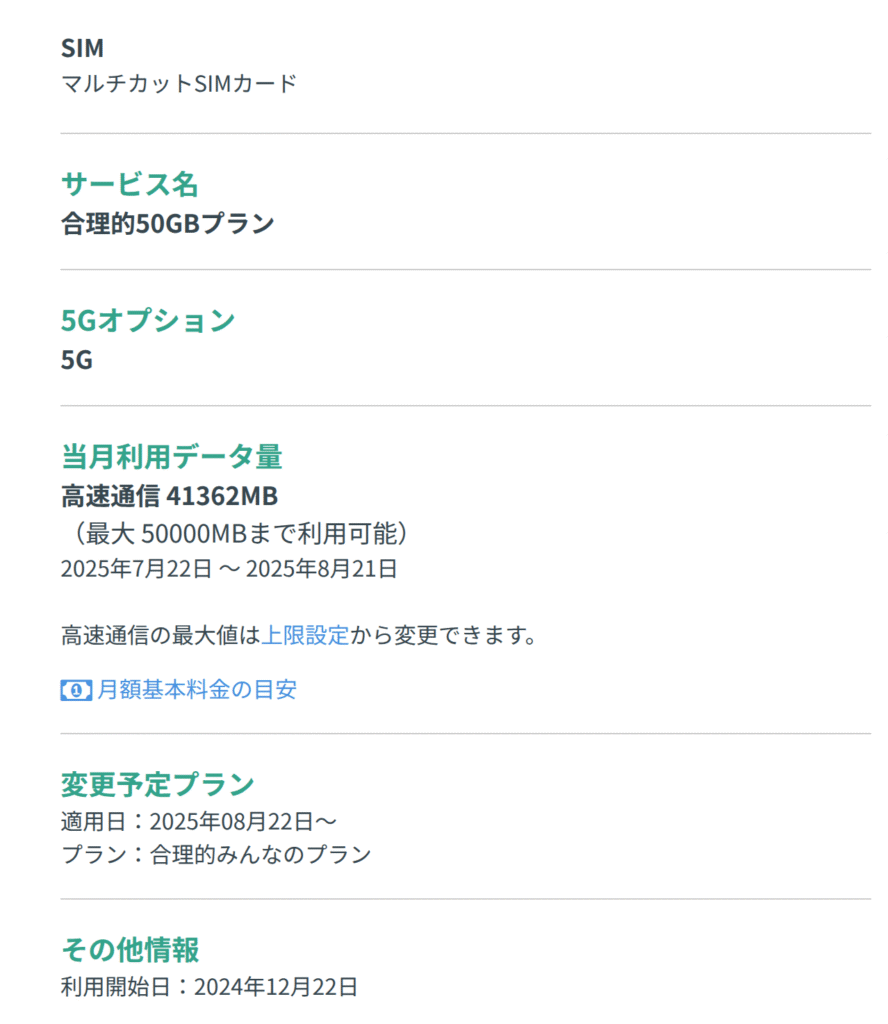Click the 5Gオプション heading
The width and height of the screenshot is (888, 1024).
148,321
